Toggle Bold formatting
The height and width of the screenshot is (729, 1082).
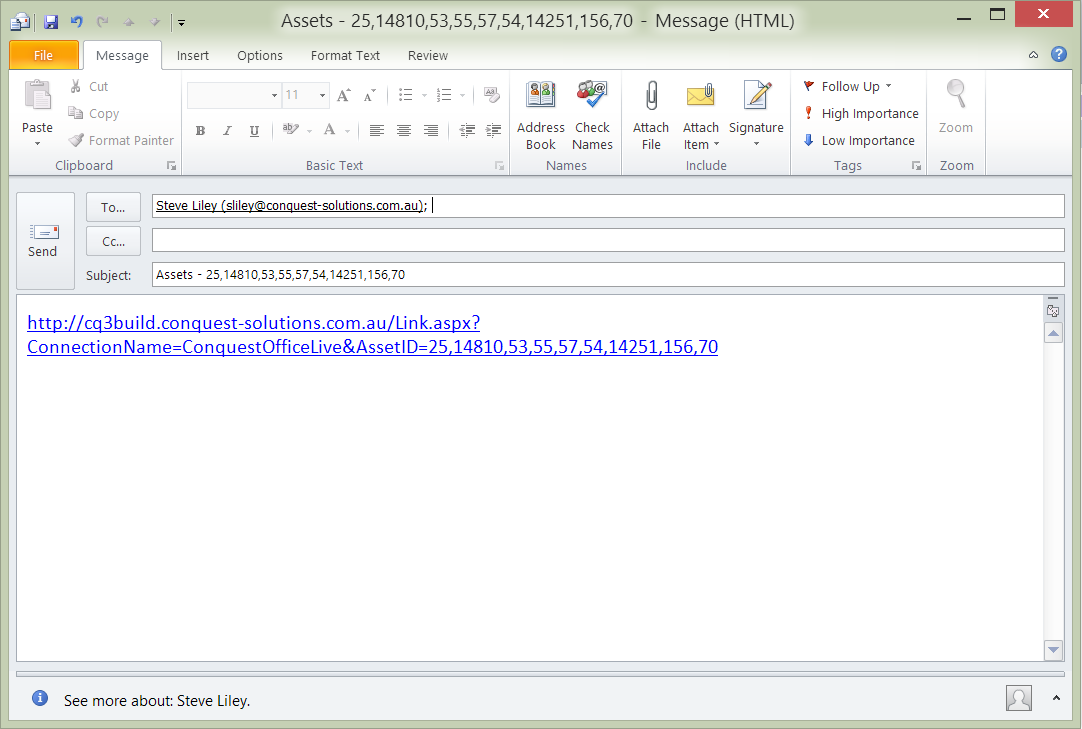200,130
